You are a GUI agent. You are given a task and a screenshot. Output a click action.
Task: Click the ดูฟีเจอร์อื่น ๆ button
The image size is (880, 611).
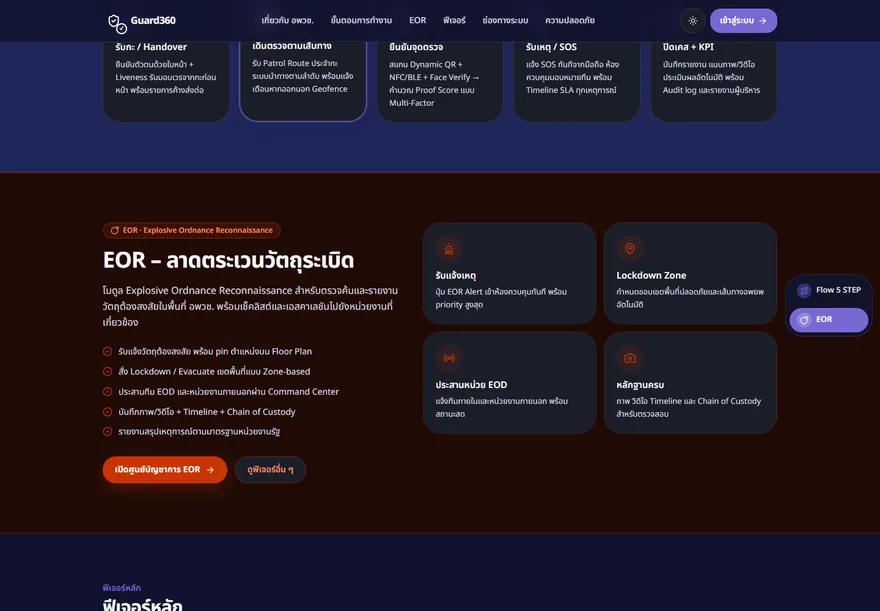270,470
